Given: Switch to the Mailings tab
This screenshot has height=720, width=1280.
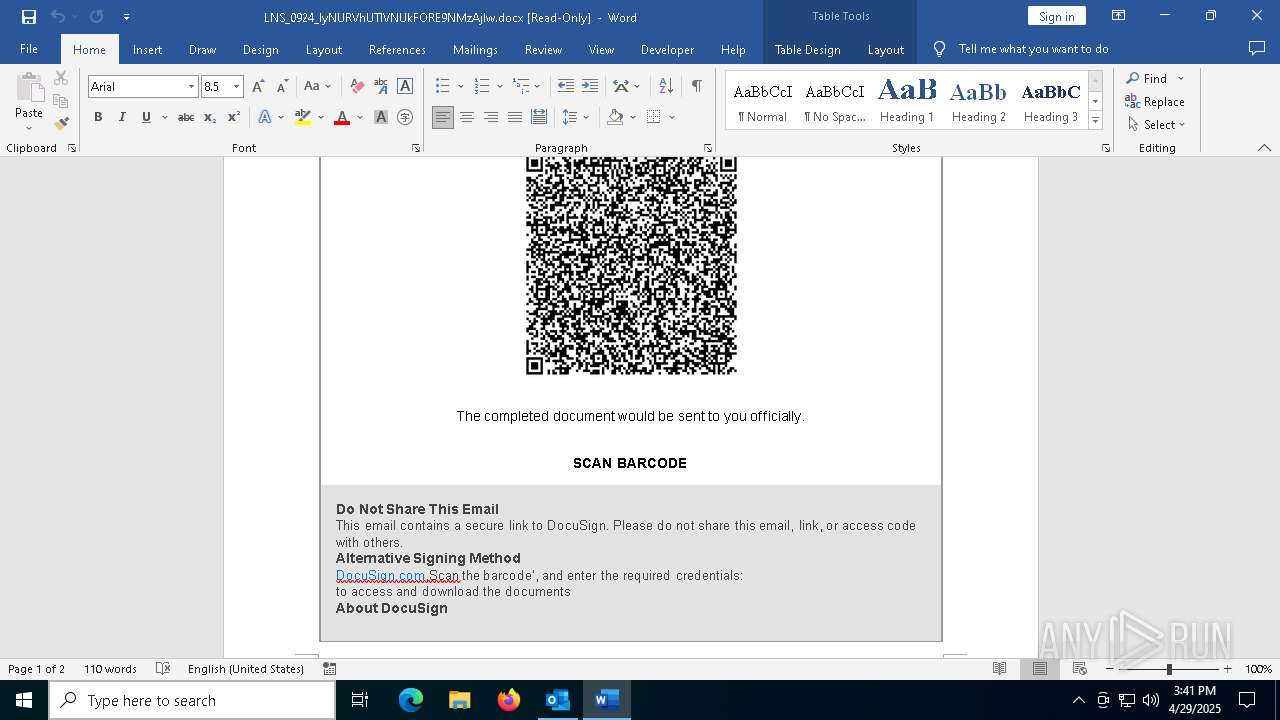Looking at the screenshot, I should point(475,50).
